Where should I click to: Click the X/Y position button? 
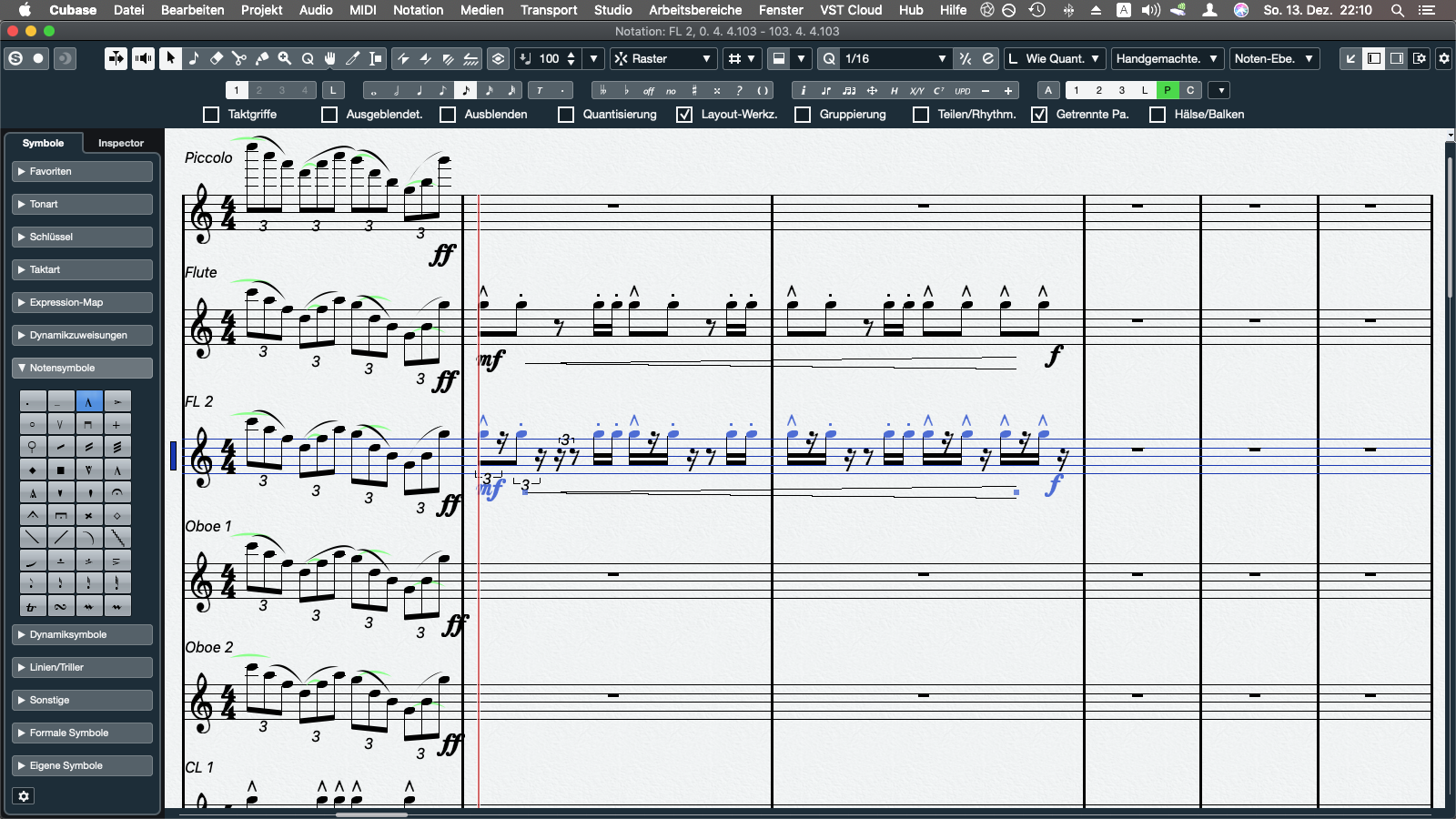tap(916, 90)
